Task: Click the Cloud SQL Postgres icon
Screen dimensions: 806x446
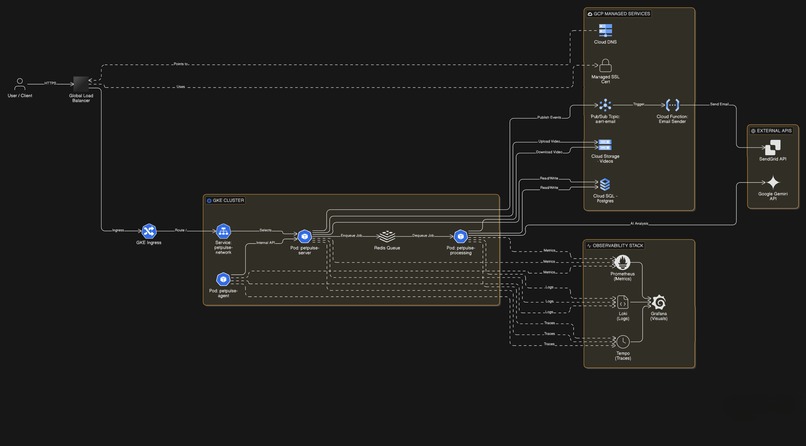Action: (605, 184)
